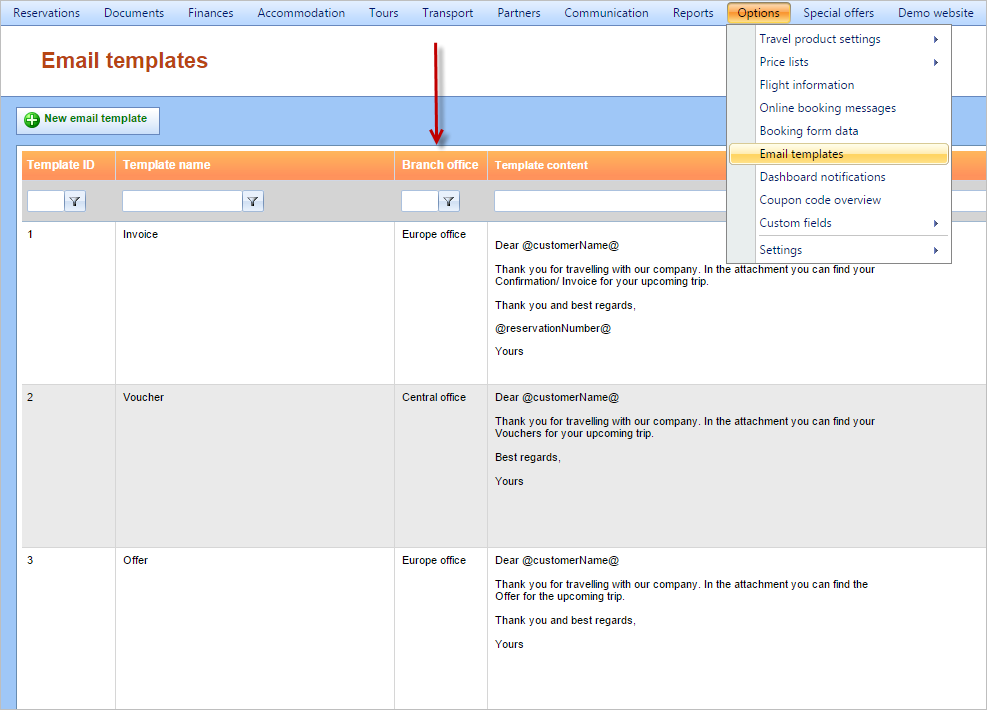This screenshot has width=987, height=710.
Task: Collapse the Options menu
Action: pos(759,13)
